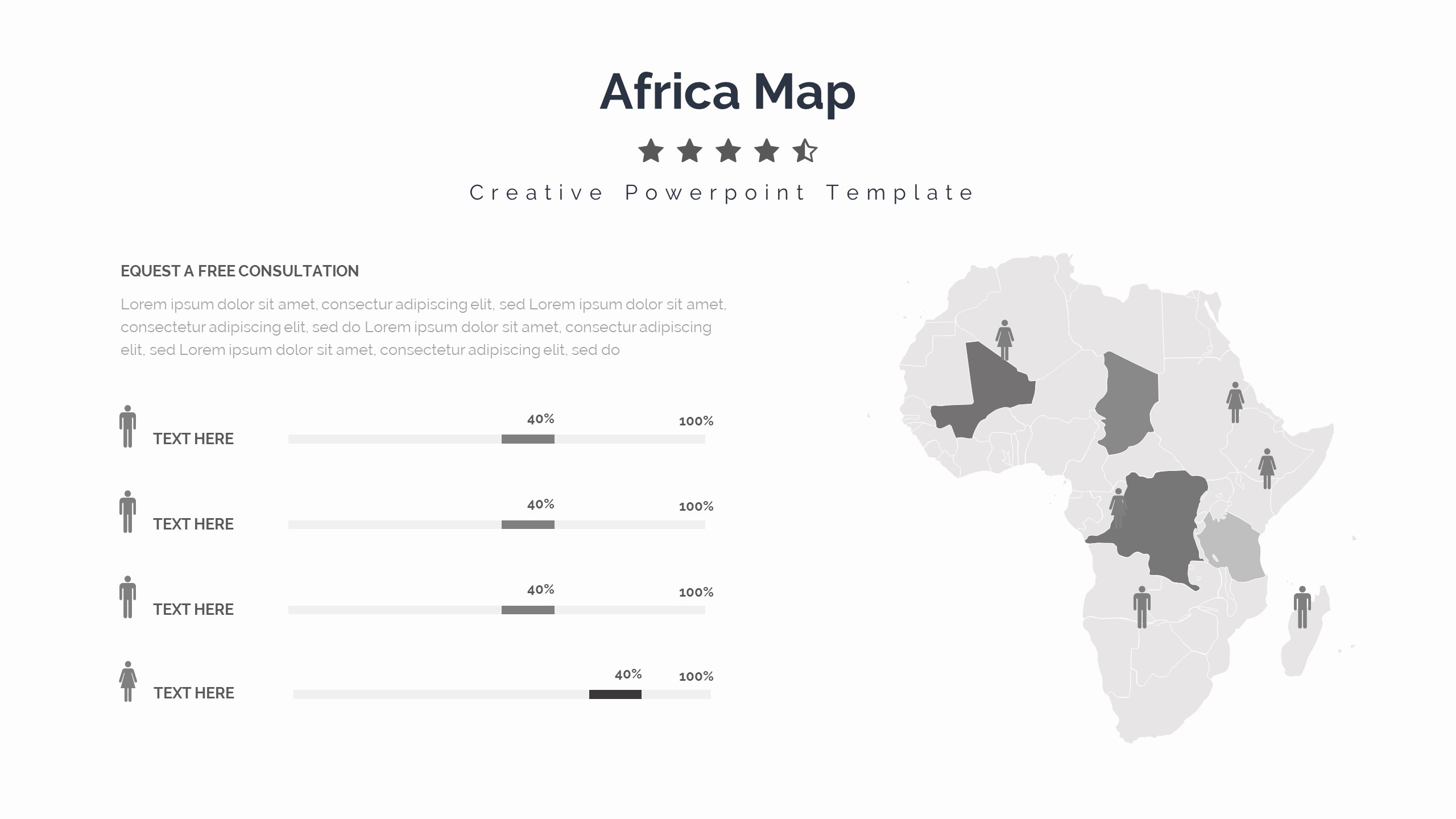The width and height of the screenshot is (1456, 819).
Task: Click the woman icon on the Horn of Africa
Action: pos(1267,469)
